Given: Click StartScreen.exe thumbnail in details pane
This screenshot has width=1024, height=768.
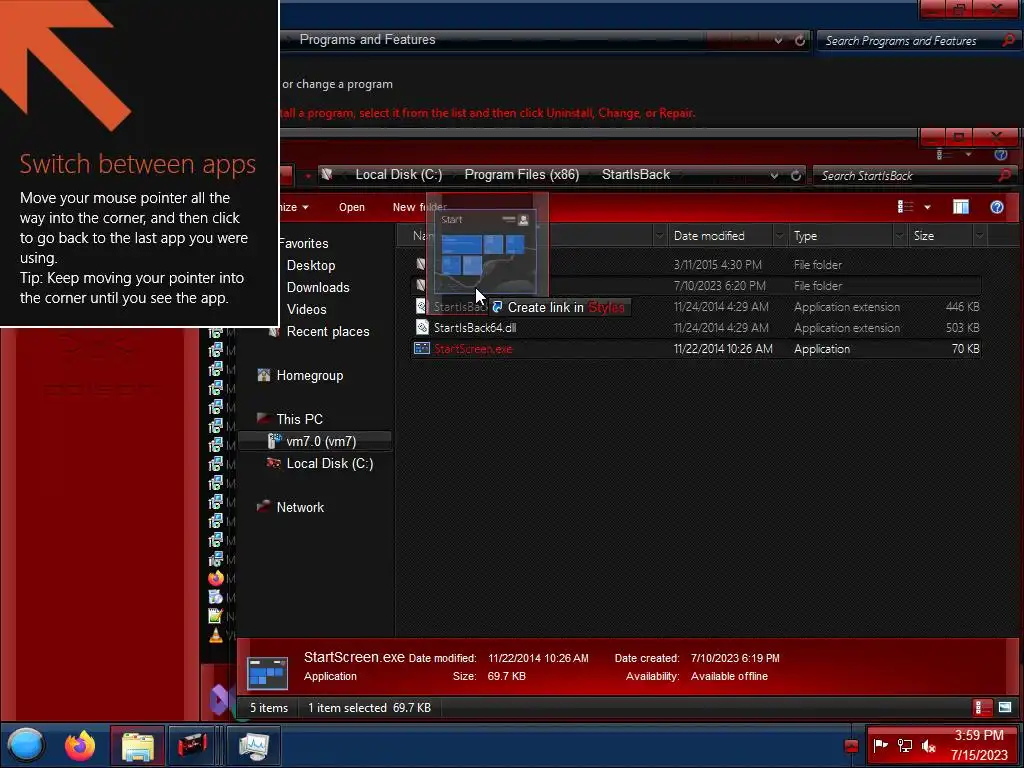Looking at the screenshot, I should (x=268, y=673).
